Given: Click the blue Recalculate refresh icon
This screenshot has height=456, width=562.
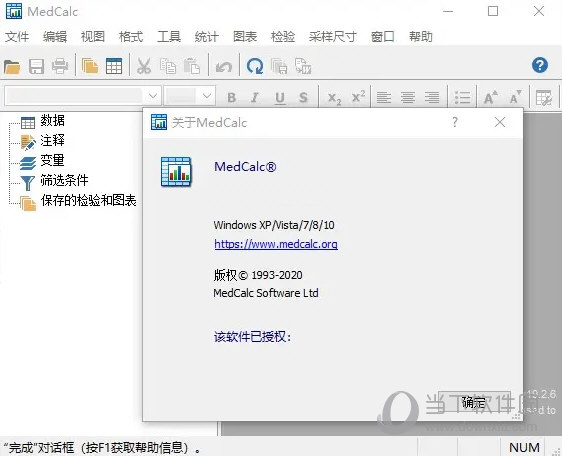Looking at the screenshot, I should coord(255,66).
